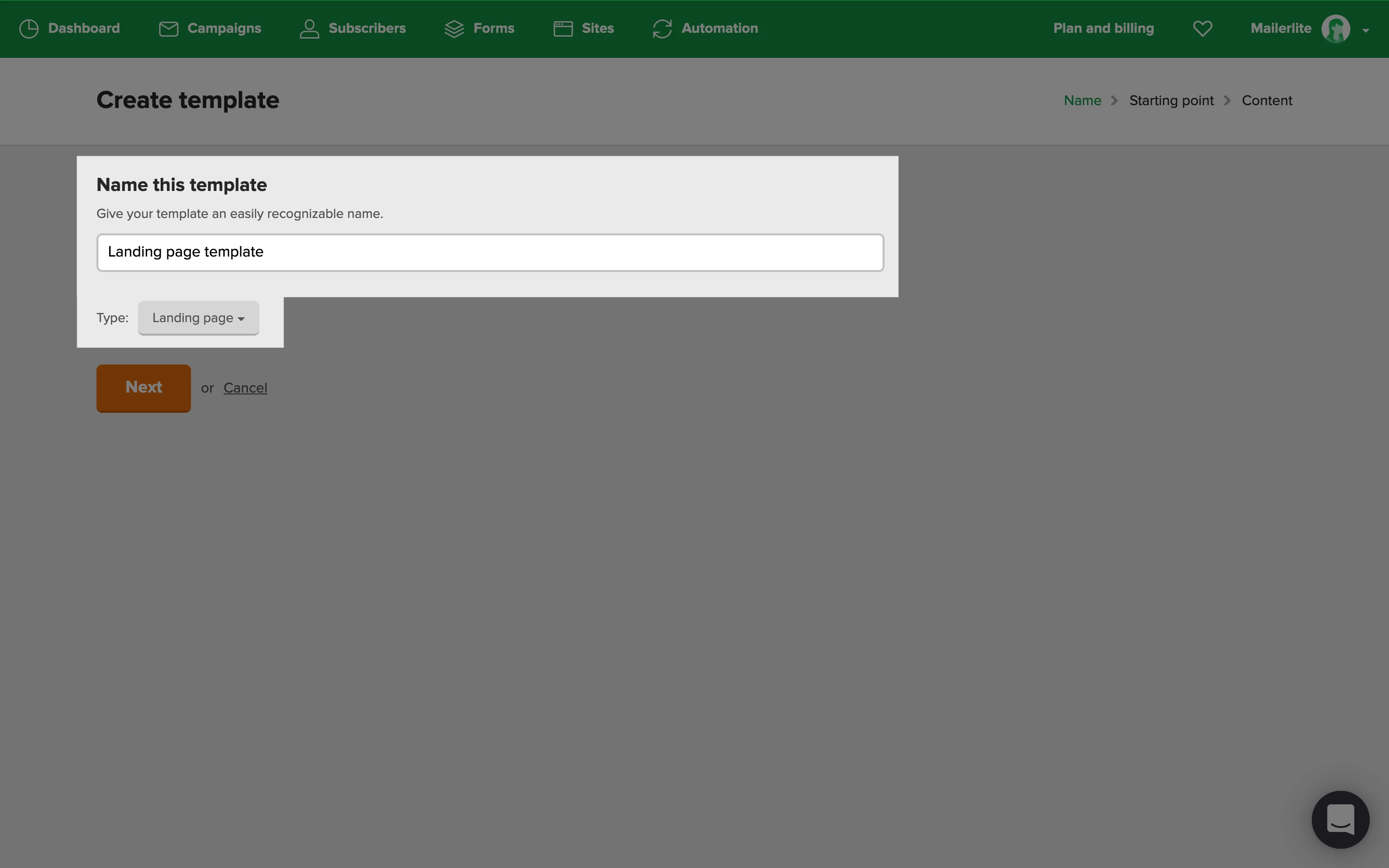The height and width of the screenshot is (868, 1389).
Task: Select the Subscribers menu label
Action: [367, 29]
